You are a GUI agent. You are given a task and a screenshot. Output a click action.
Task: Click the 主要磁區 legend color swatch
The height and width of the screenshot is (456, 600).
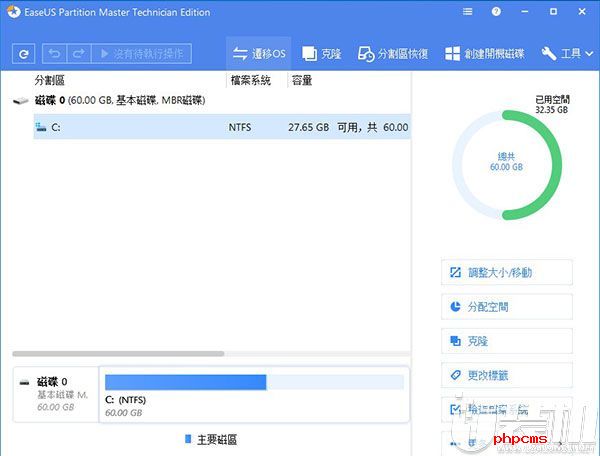point(188,439)
